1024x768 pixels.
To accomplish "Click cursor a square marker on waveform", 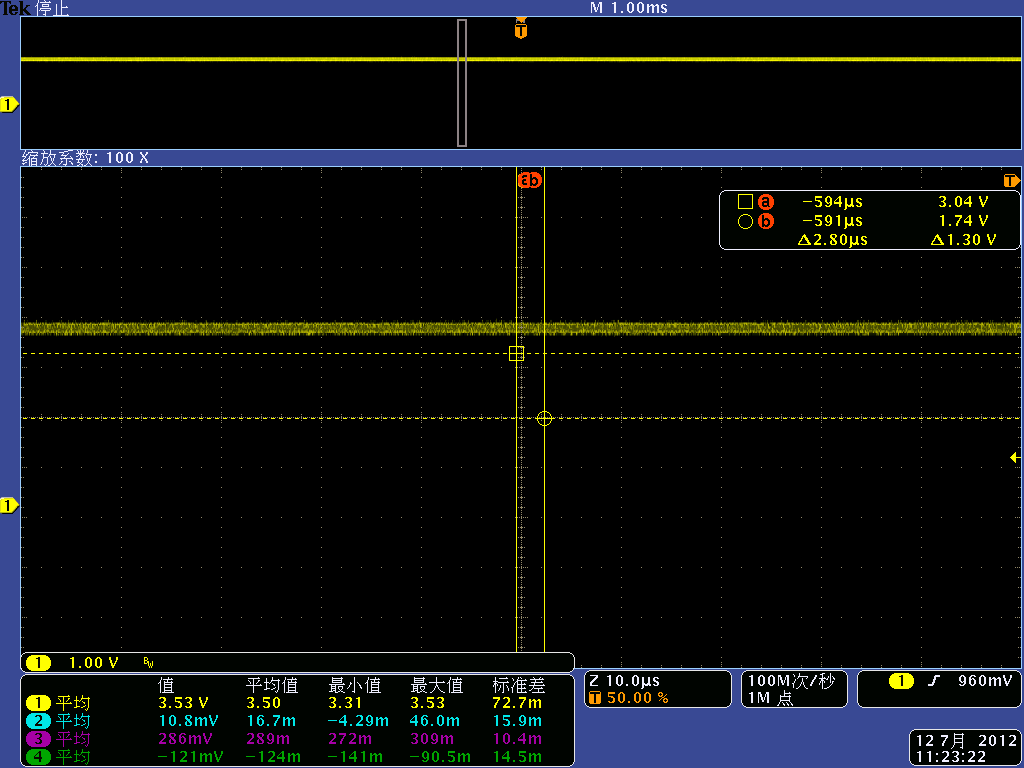I will click(516, 354).
